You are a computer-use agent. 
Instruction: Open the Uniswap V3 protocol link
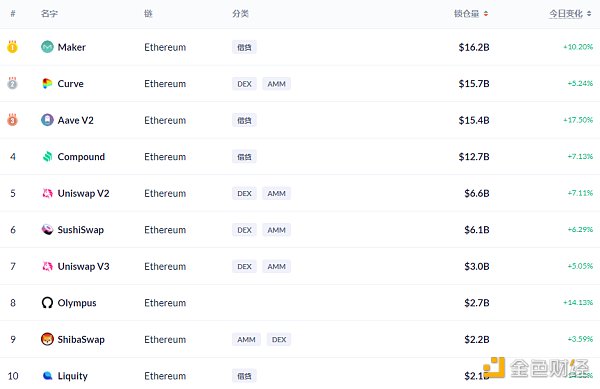coord(83,266)
